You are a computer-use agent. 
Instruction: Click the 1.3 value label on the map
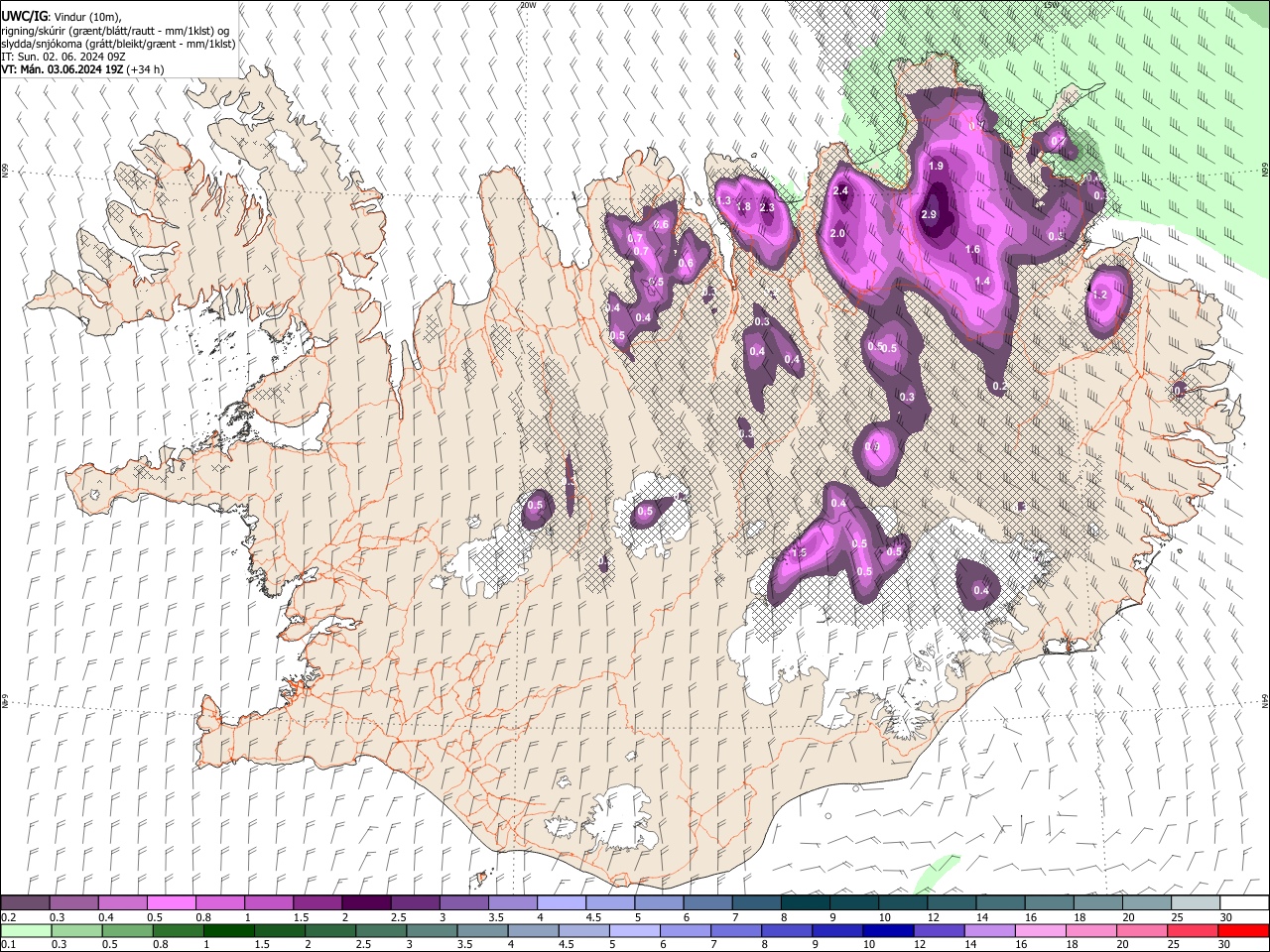click(723, 201)
